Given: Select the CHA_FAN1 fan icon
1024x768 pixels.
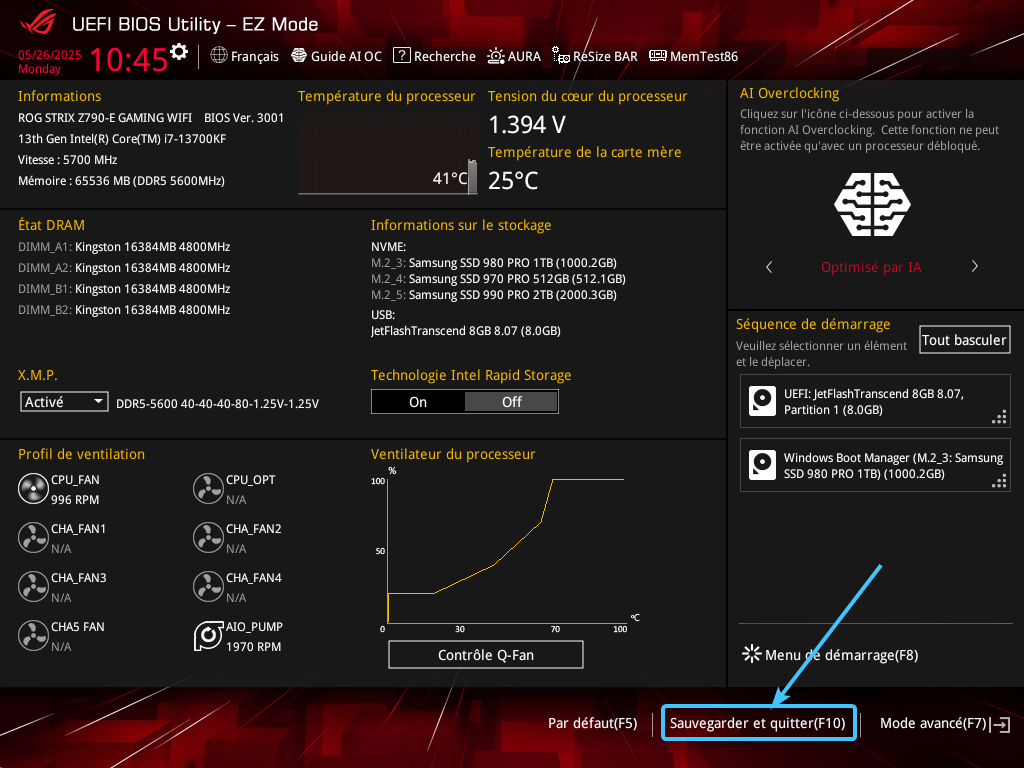Looking at the screenshot, I should click(33, 537).
